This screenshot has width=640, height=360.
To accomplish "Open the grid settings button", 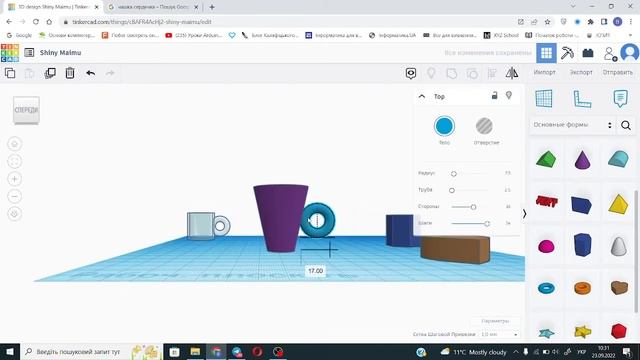I will 495,321.
